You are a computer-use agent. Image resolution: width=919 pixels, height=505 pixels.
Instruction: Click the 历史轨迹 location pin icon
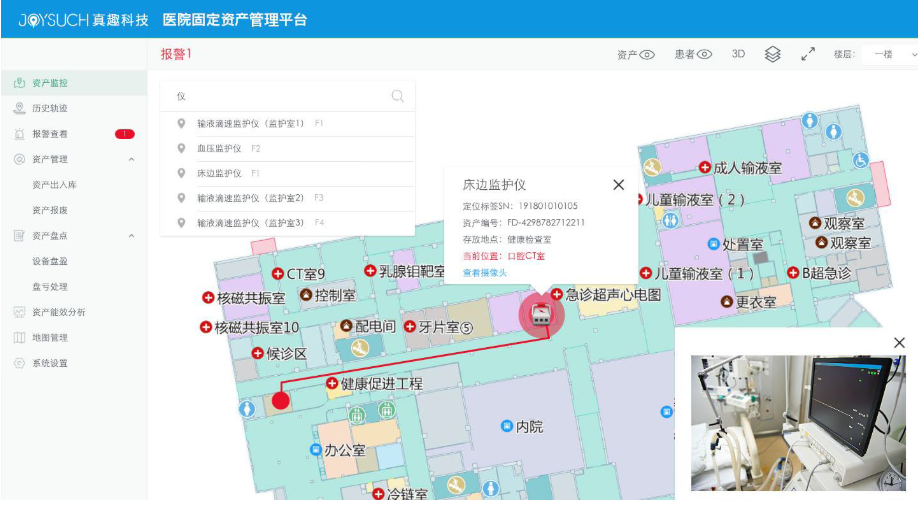pos(19,108)
